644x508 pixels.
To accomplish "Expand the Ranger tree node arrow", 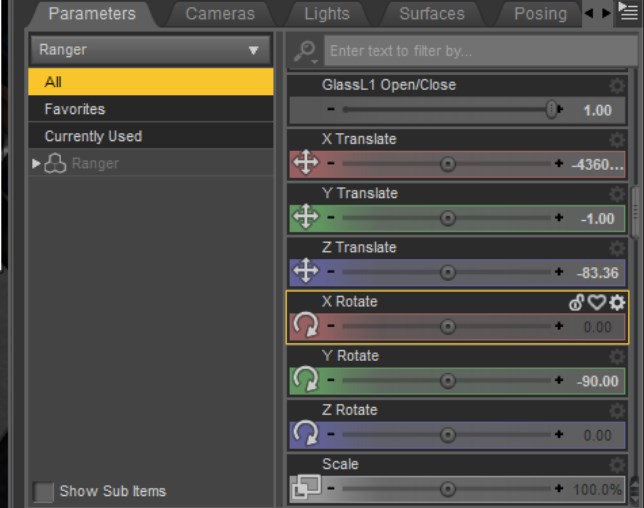I will point(36,163).
